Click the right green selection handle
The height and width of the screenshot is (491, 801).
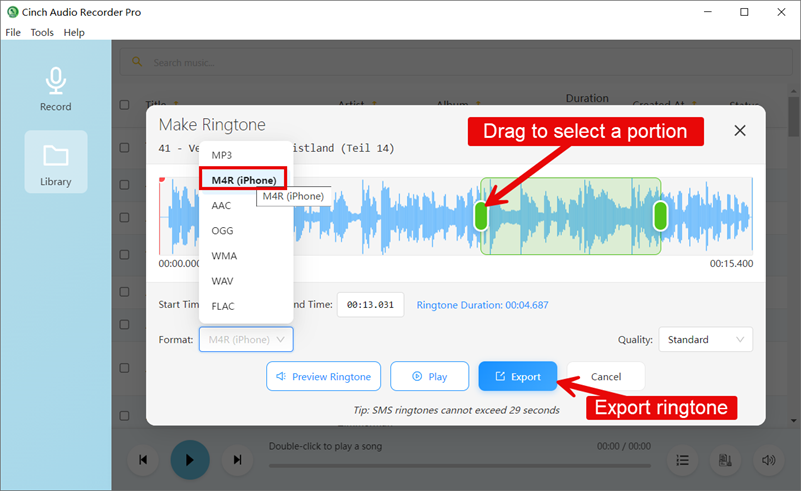point(660,215)
